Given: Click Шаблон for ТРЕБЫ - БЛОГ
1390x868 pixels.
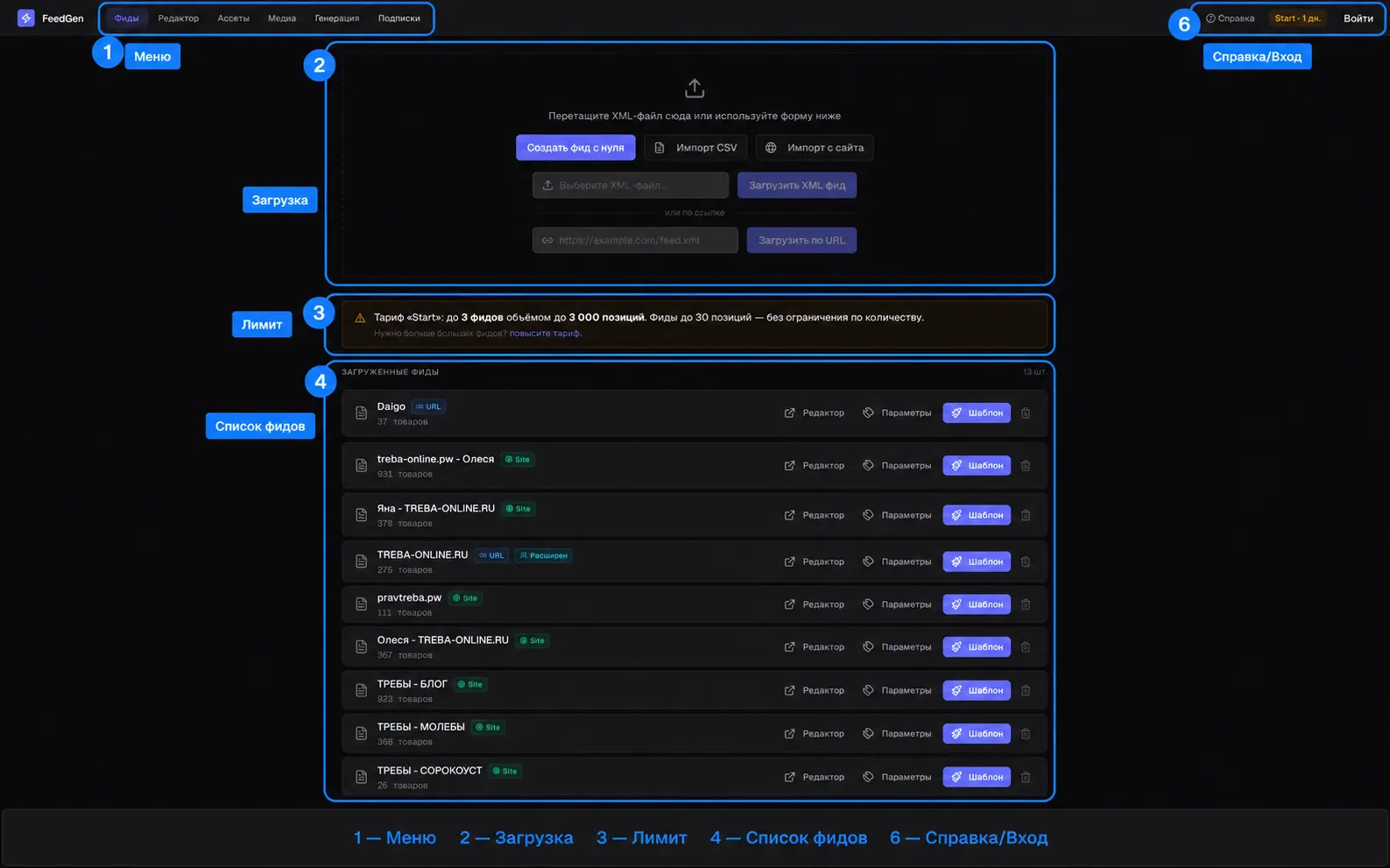Looking at the screenshot, I should click(x=977, y=690).
